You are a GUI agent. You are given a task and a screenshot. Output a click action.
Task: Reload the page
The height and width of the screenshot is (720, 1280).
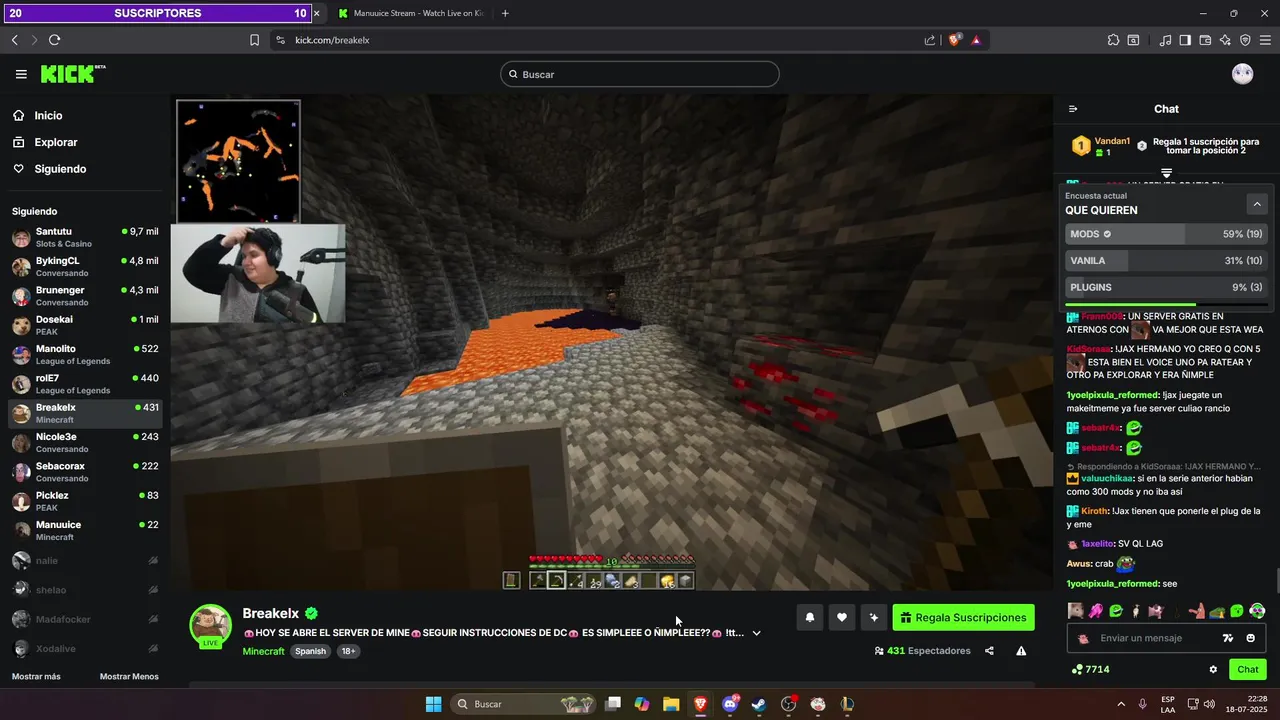(54, 40)
